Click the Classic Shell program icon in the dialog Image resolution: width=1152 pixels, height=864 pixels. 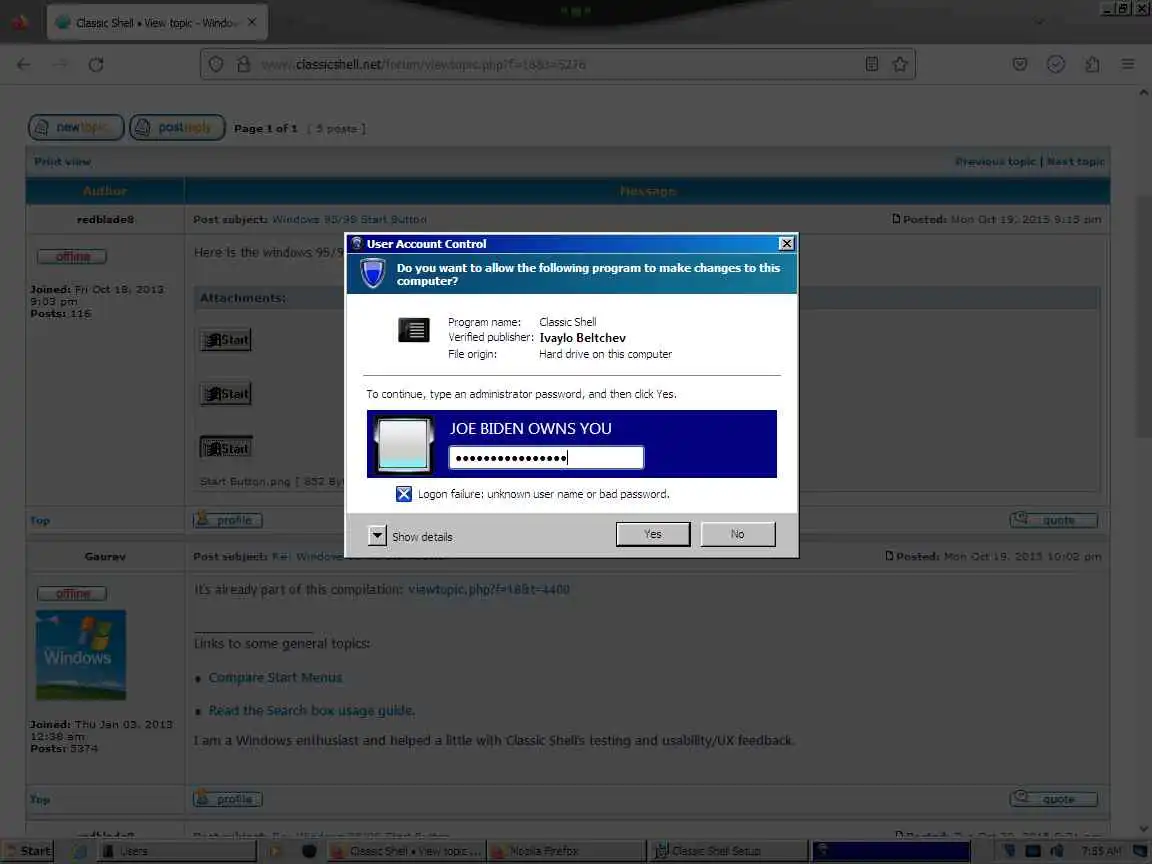[414, 330]
